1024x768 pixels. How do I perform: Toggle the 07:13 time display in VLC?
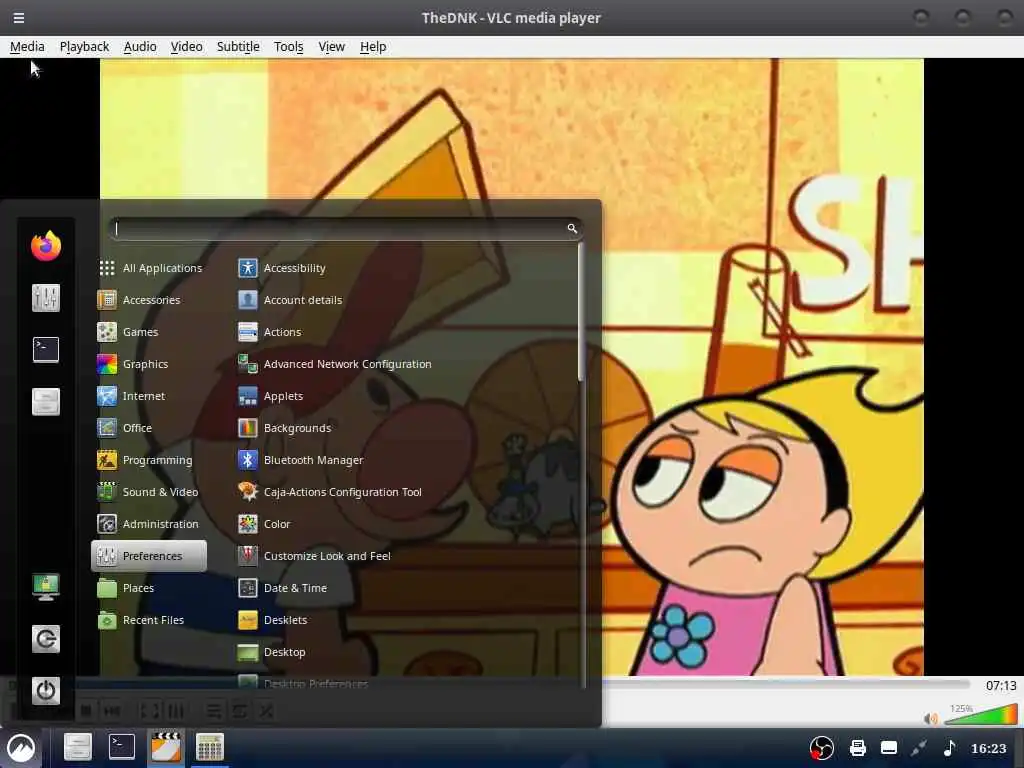[1000, 685]
